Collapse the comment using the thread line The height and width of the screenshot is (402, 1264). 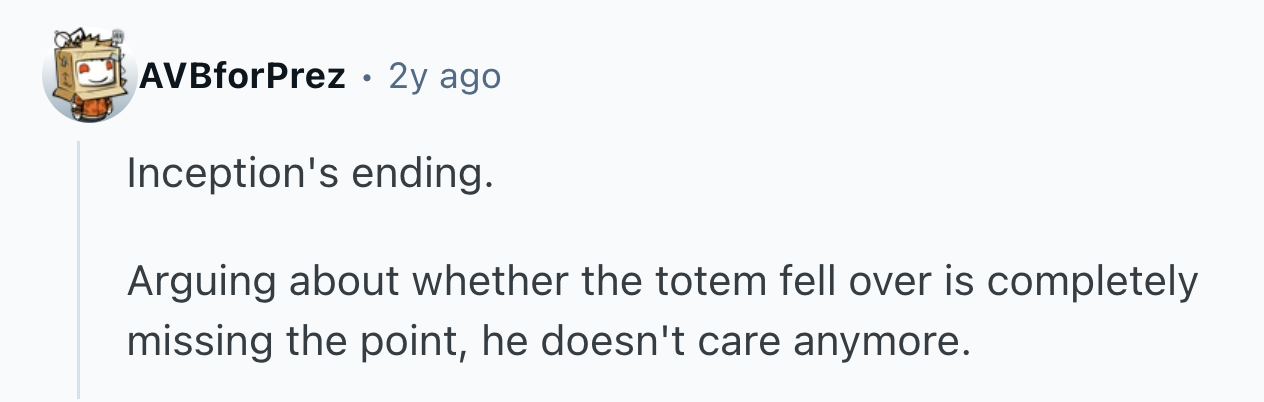(78, 270)
